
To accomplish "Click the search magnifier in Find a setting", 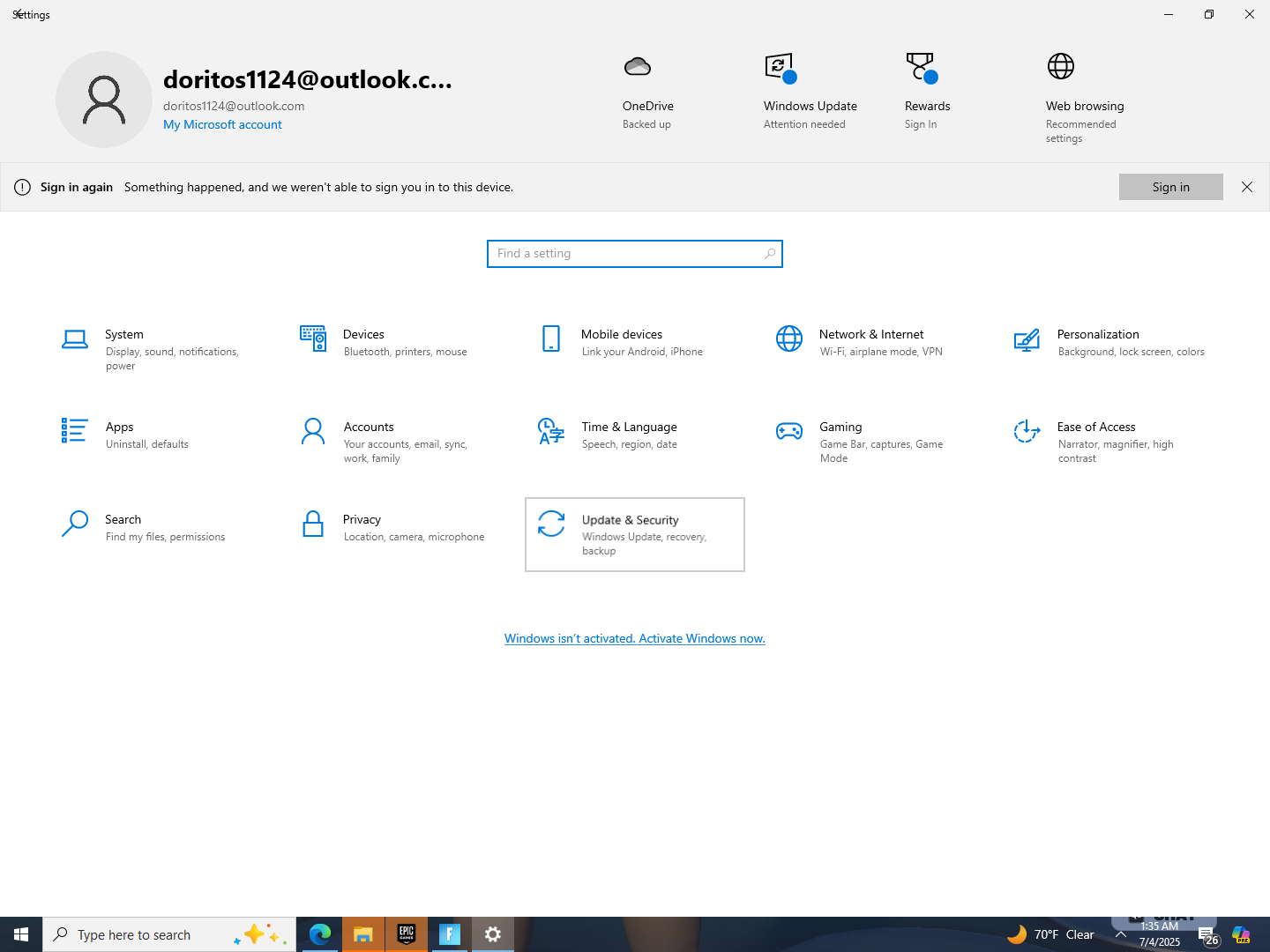I will click(770, 254).
